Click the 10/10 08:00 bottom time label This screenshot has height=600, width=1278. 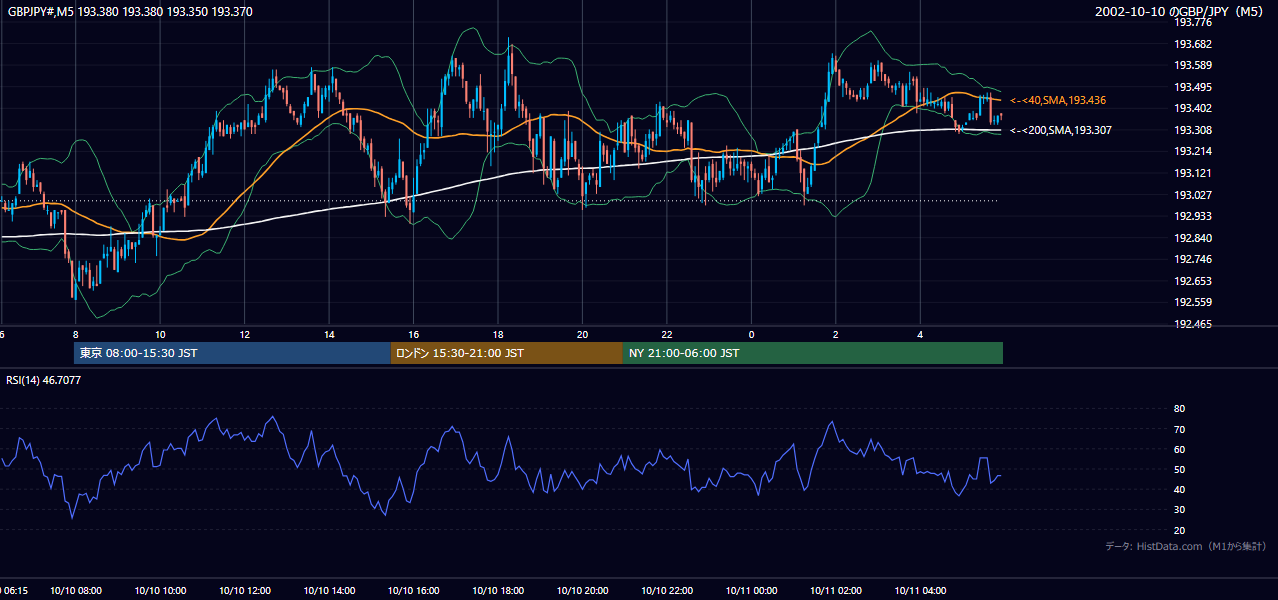[x=75, y=591]
